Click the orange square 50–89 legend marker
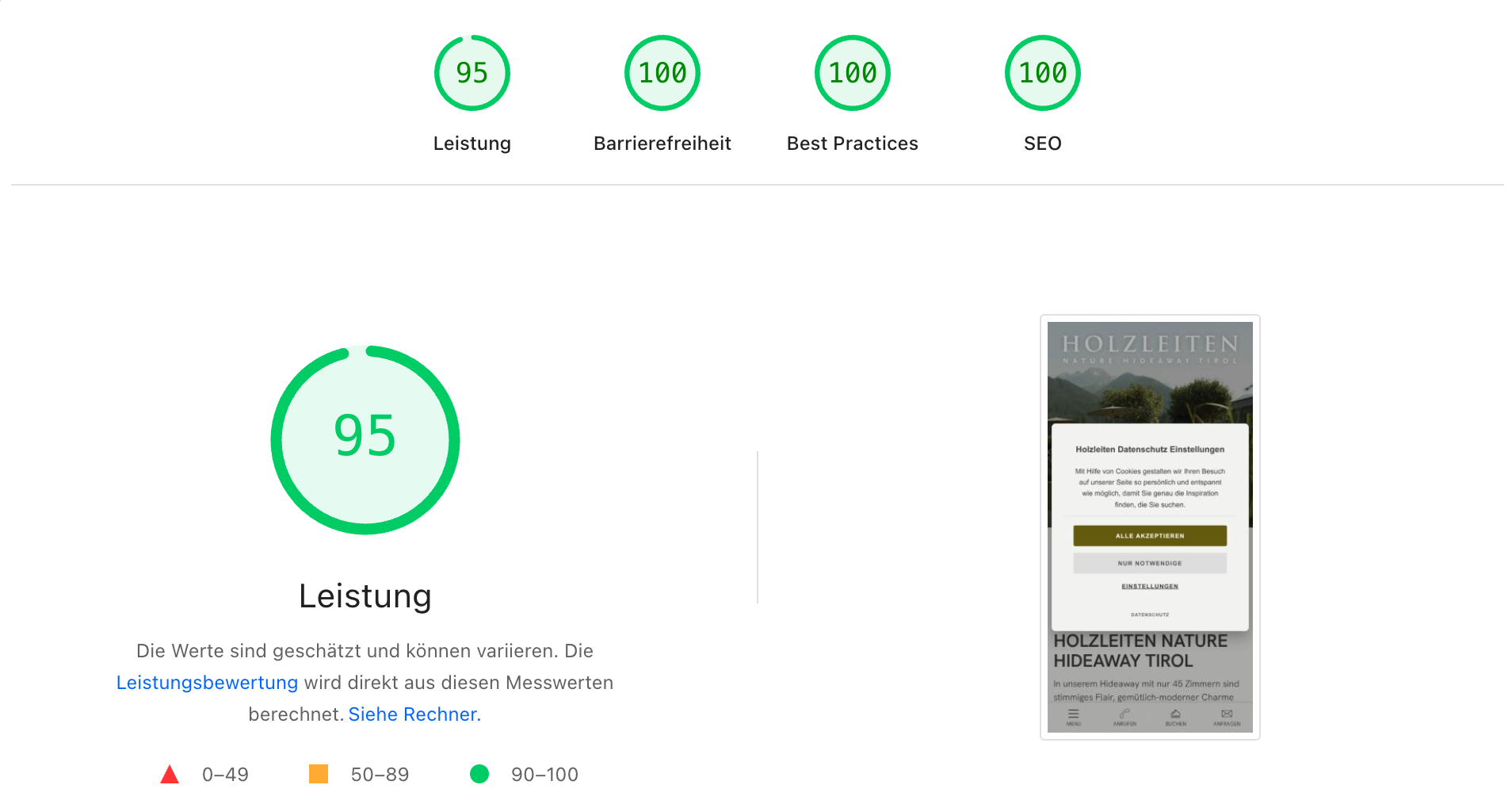Viewport: 1512px width, 804px height. click(x=320, y=774)
